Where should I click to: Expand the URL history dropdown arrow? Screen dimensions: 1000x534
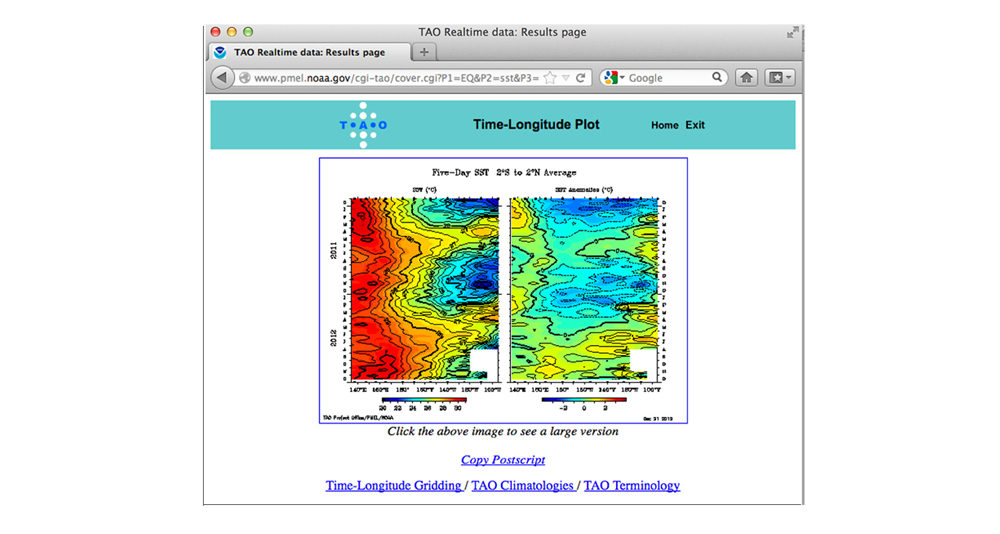click(566, 78)
